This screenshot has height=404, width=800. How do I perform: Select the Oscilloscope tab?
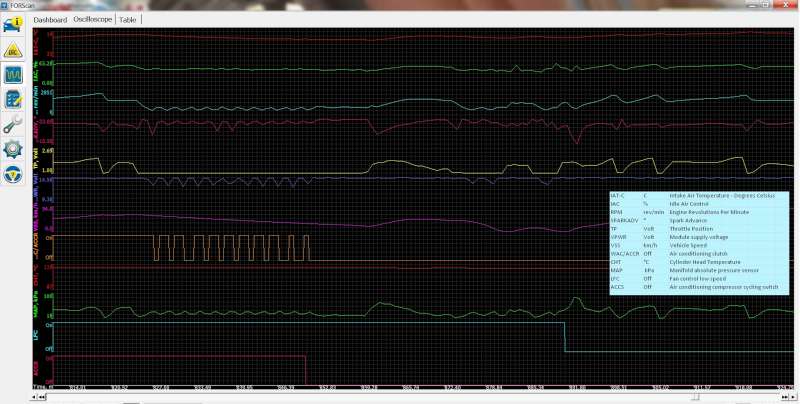[x=93, y=19]
